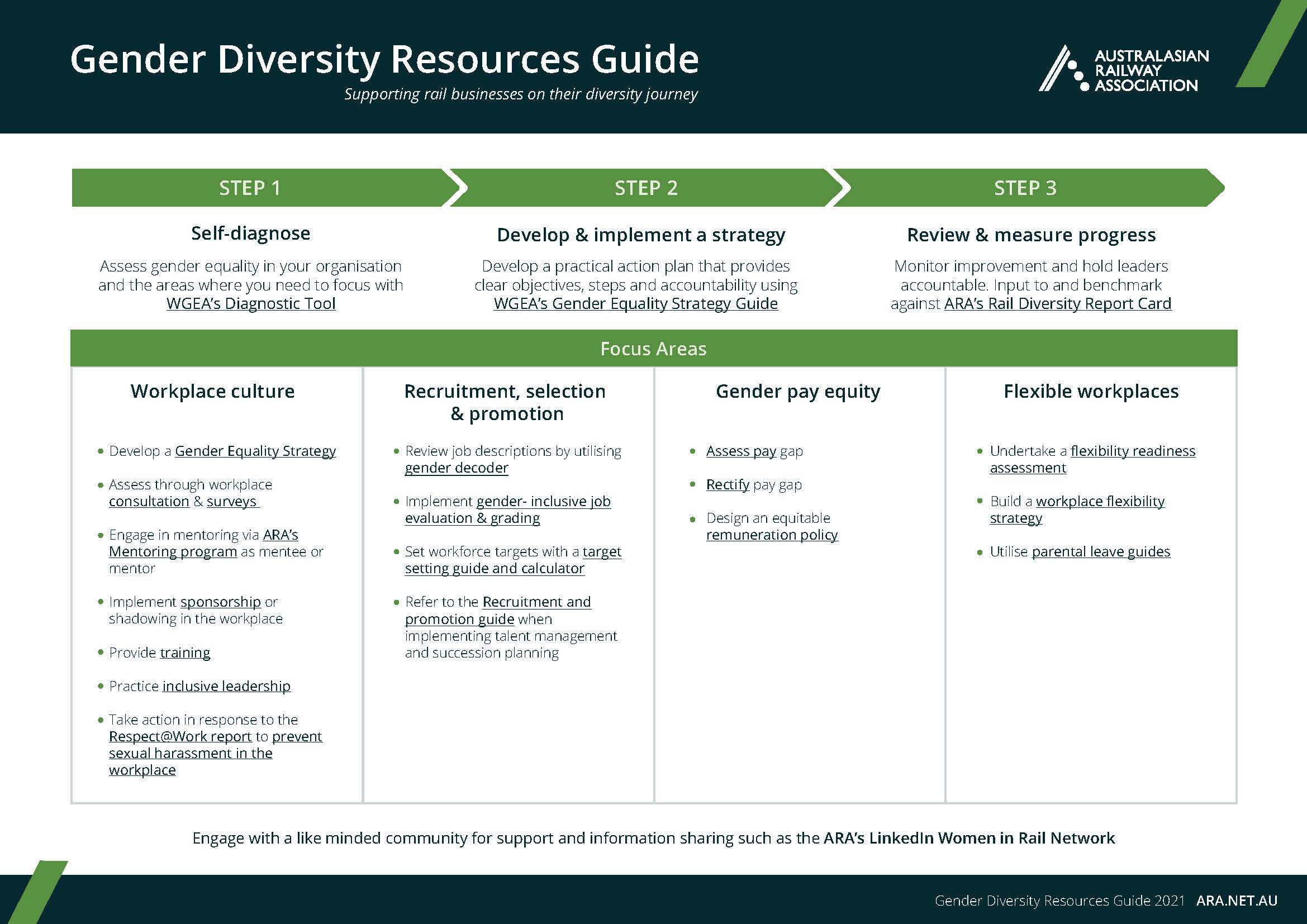The image size is (1307, 924).
Task: Open the surveys link
Action: [231, 502]
